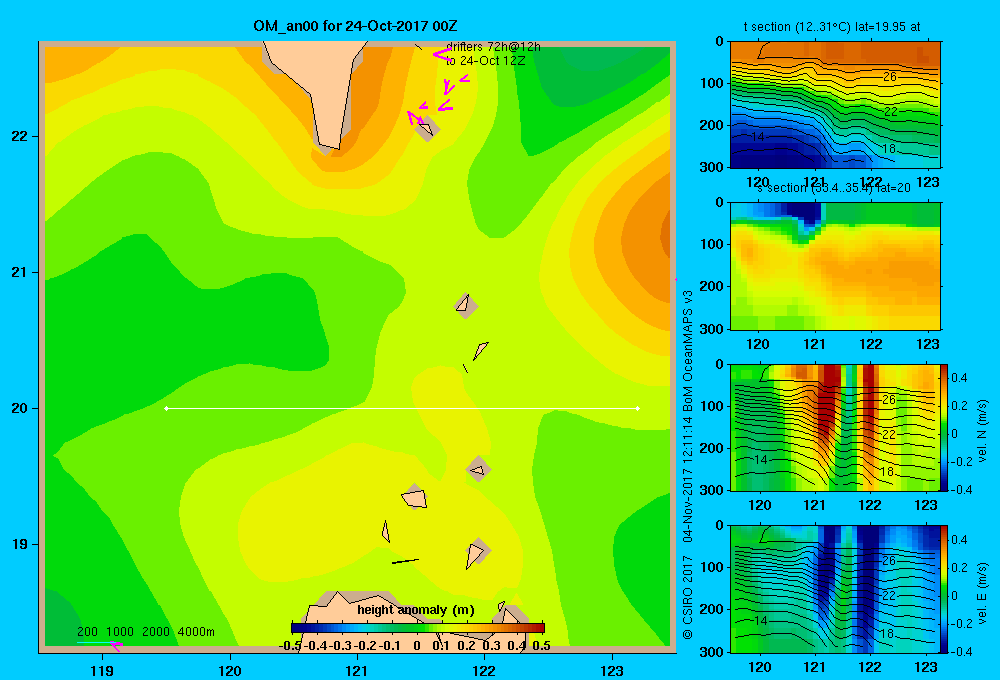Click the "drifters 72h@12h" legend text
Screen dimensions: 1000x680
point(493,47)
